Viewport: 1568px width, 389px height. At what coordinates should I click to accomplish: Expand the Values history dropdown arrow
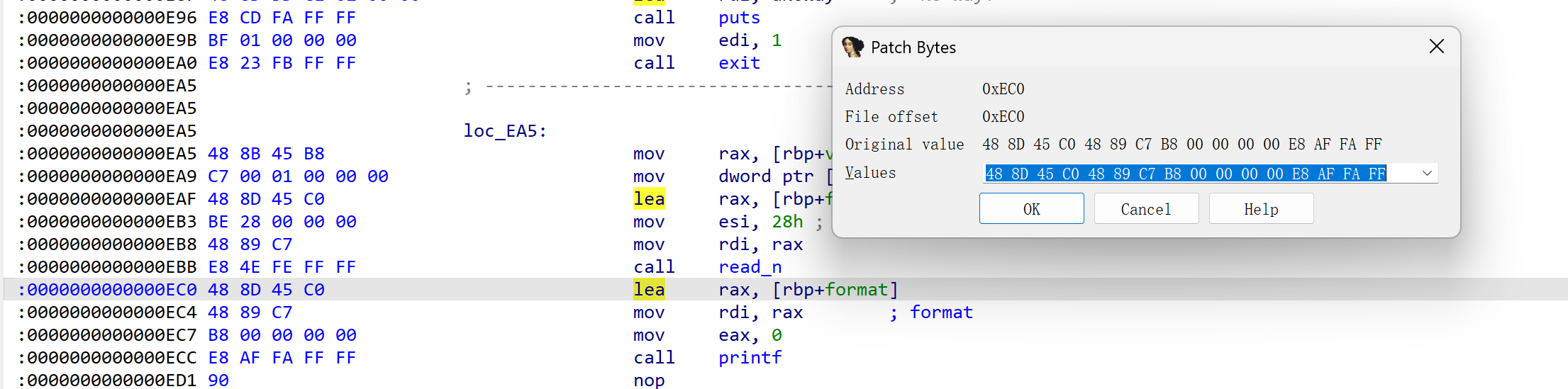(x=1427, y=174)
